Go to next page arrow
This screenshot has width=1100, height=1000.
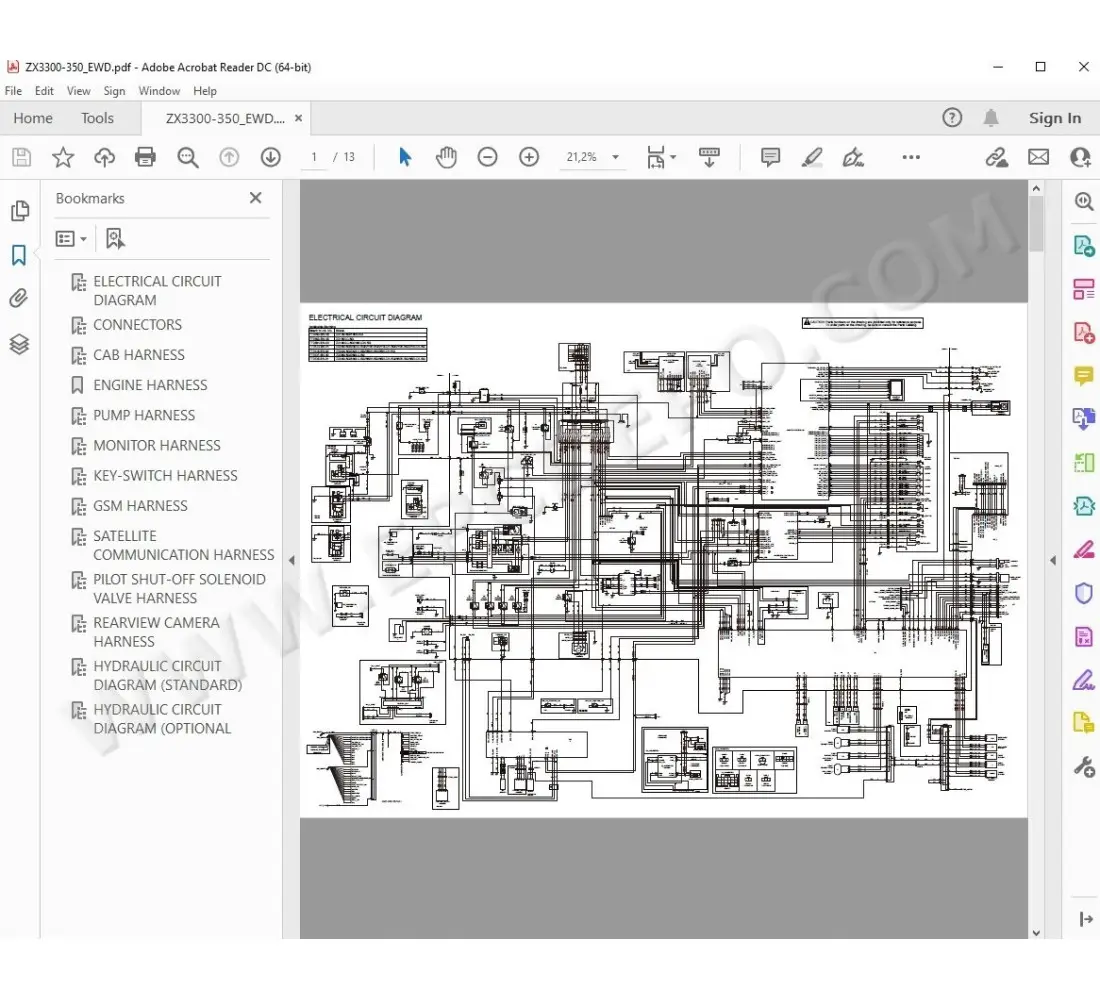270,157
